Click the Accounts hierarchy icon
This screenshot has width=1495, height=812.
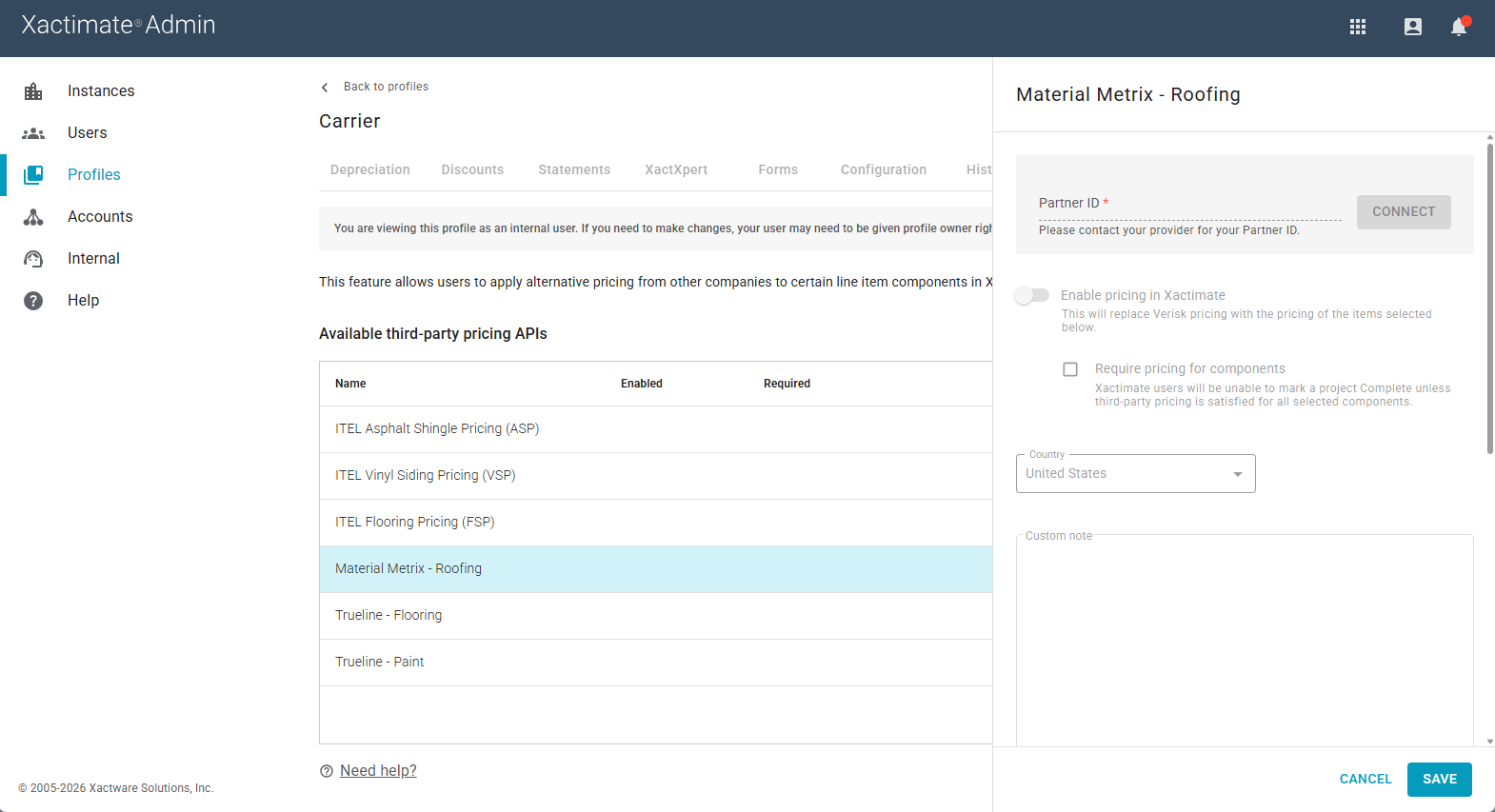[x=33, y=217]
